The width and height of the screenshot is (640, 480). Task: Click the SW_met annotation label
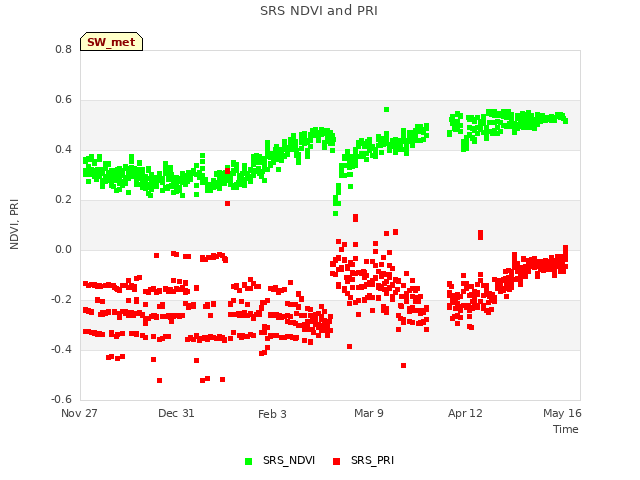point(111,42)
